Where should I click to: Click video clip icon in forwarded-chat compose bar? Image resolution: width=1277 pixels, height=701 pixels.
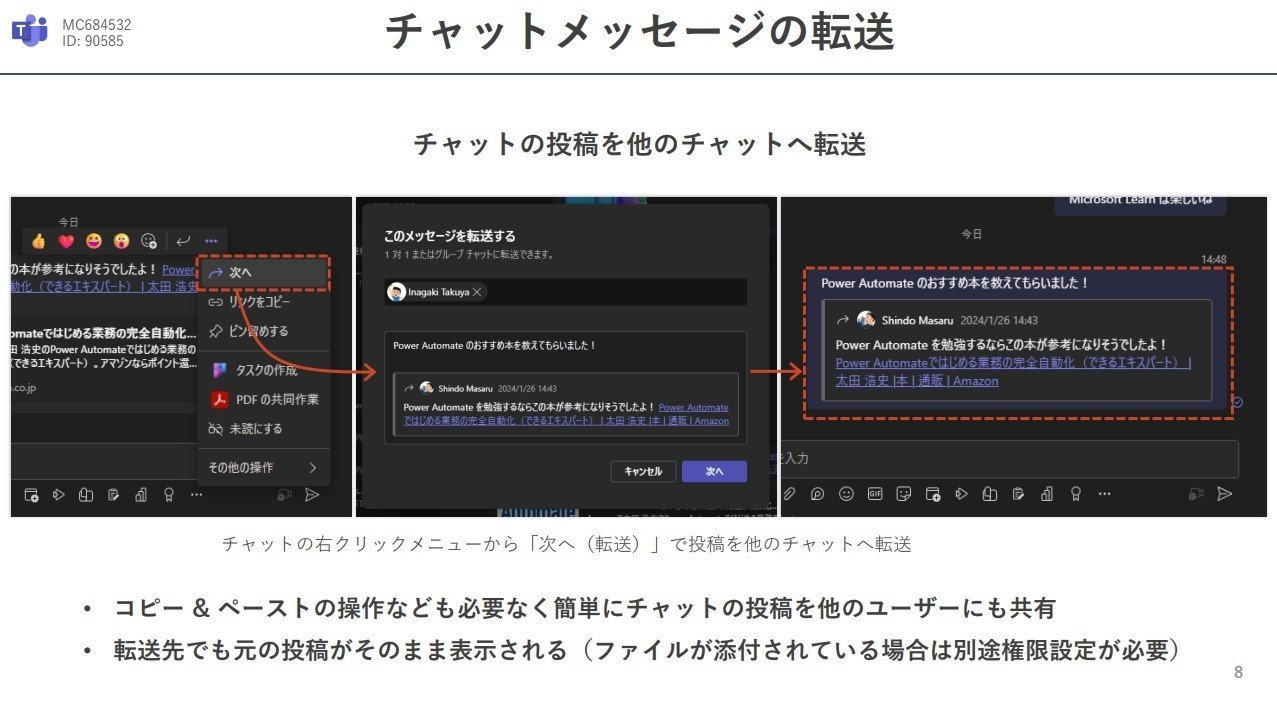coord(1196,494)
